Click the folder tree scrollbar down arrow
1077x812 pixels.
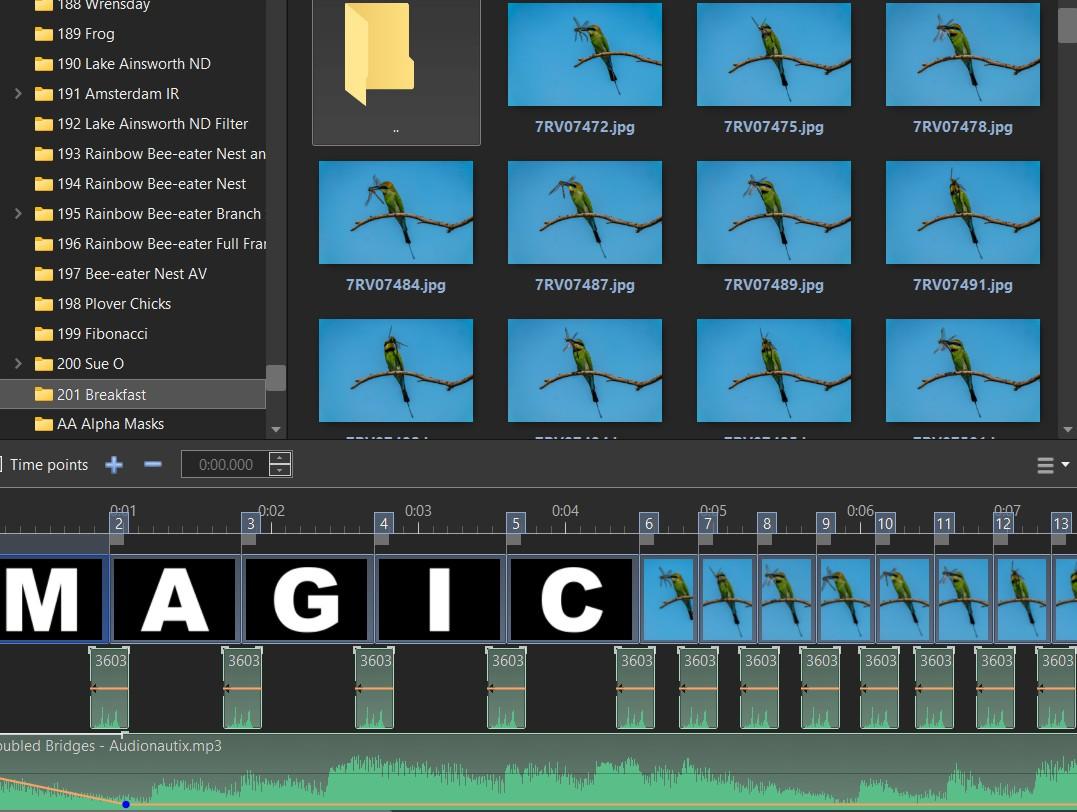tap(276, 430)
